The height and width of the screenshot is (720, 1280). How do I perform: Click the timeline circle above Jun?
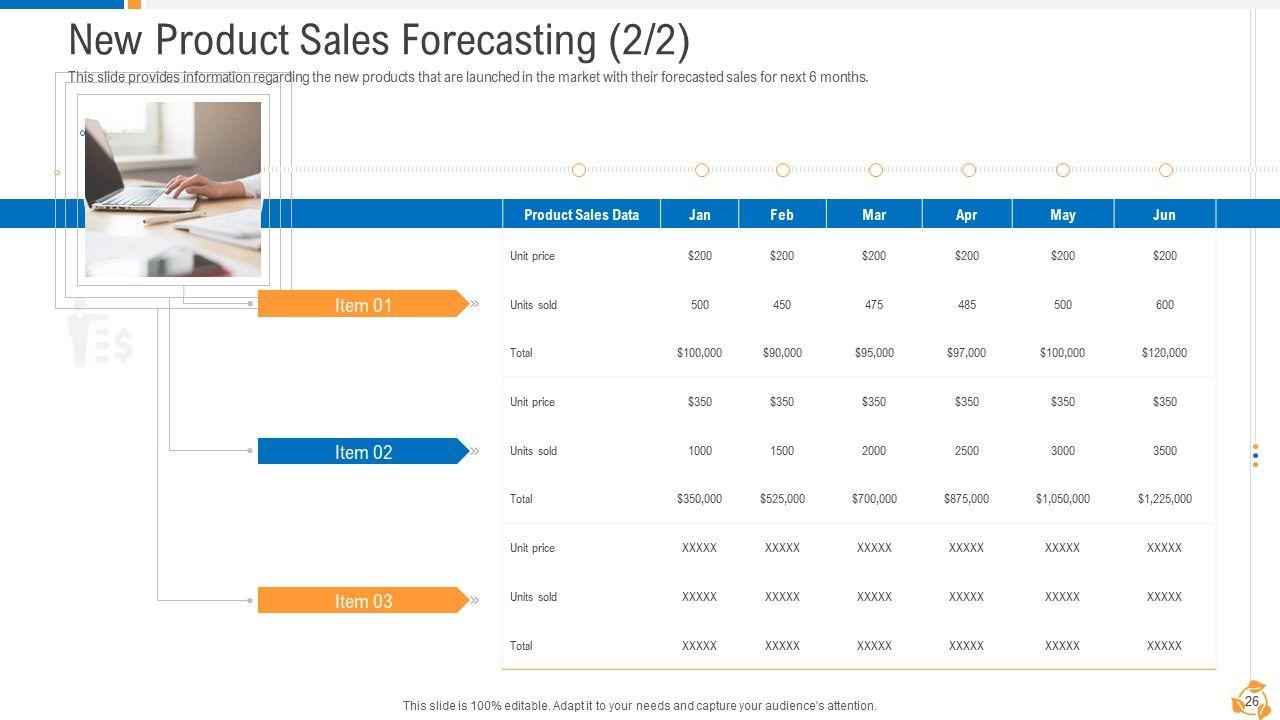pos(1166,171)
